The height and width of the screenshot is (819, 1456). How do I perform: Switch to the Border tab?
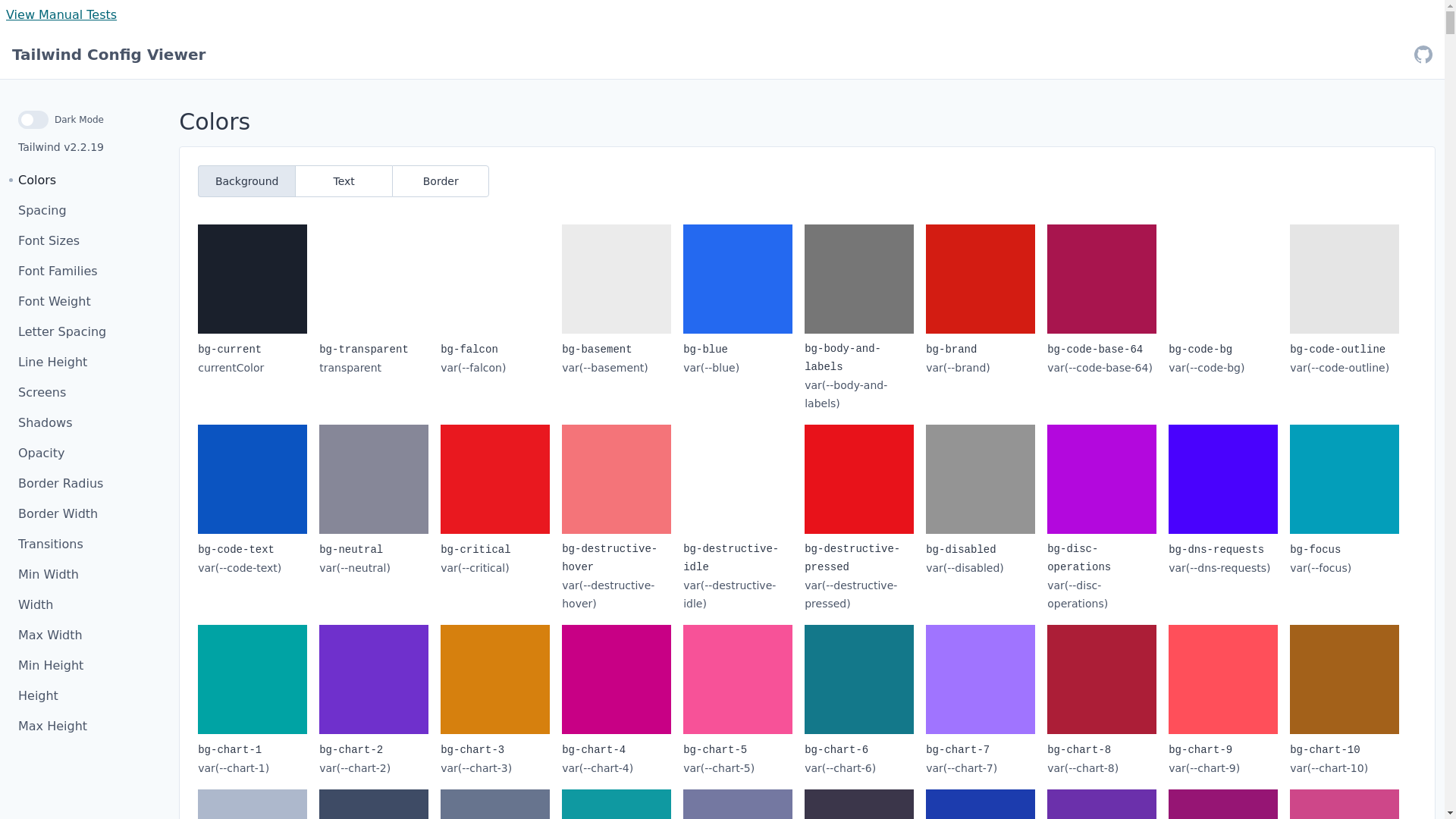[x=441, y=181]
